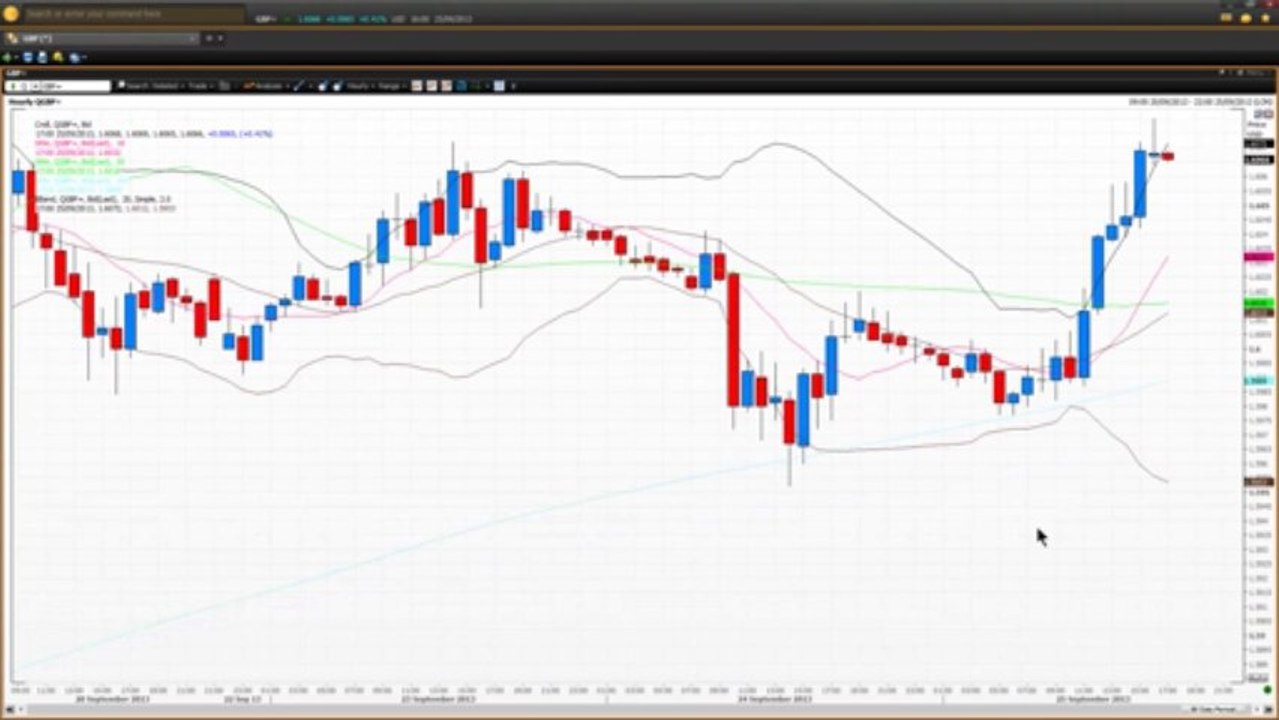1279x720 pixels.
Task: Expand the chart toolbar overflow arrow
Action: [513, 86]
